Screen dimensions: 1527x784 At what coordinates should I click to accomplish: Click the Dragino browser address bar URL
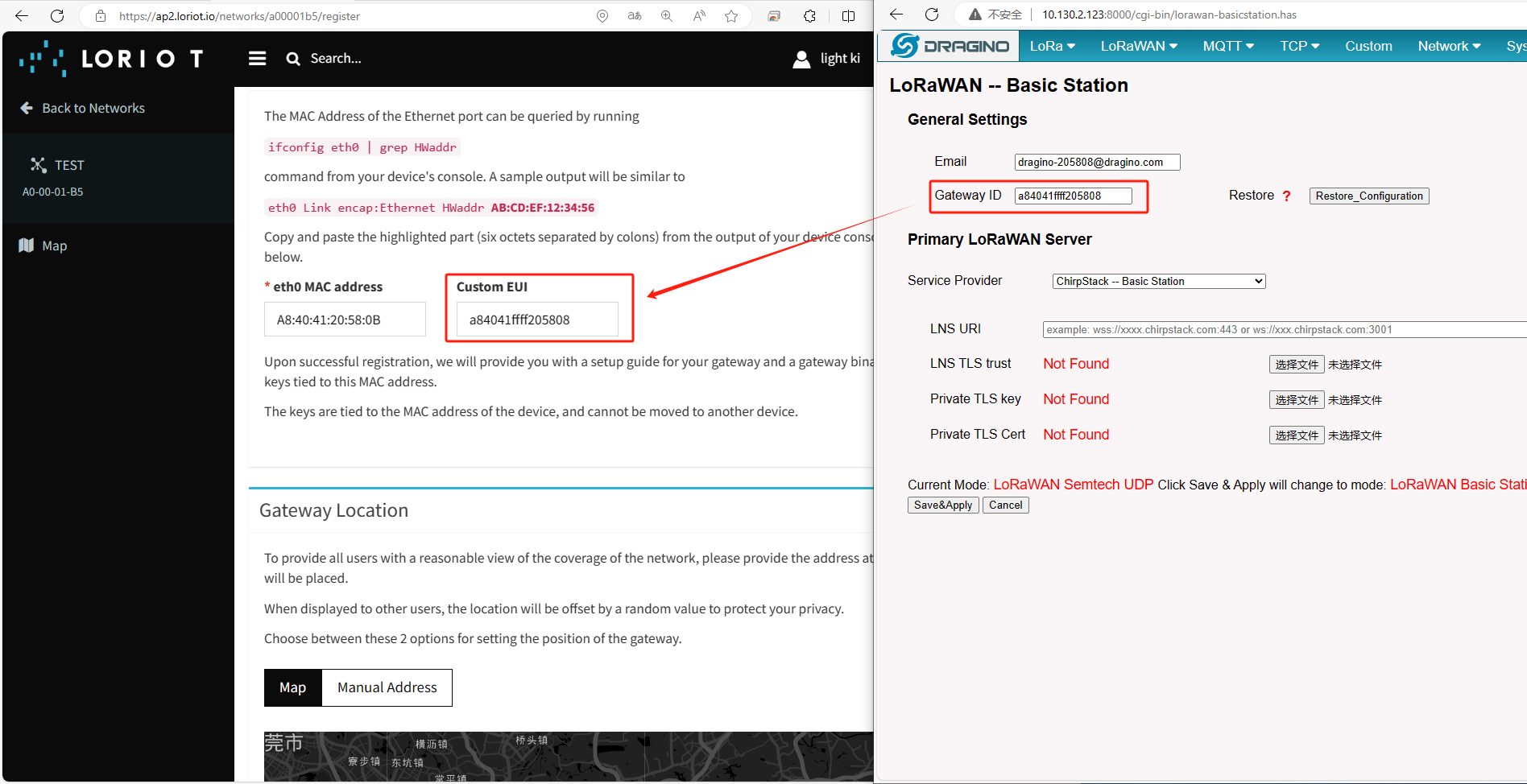coord(1169,14)
